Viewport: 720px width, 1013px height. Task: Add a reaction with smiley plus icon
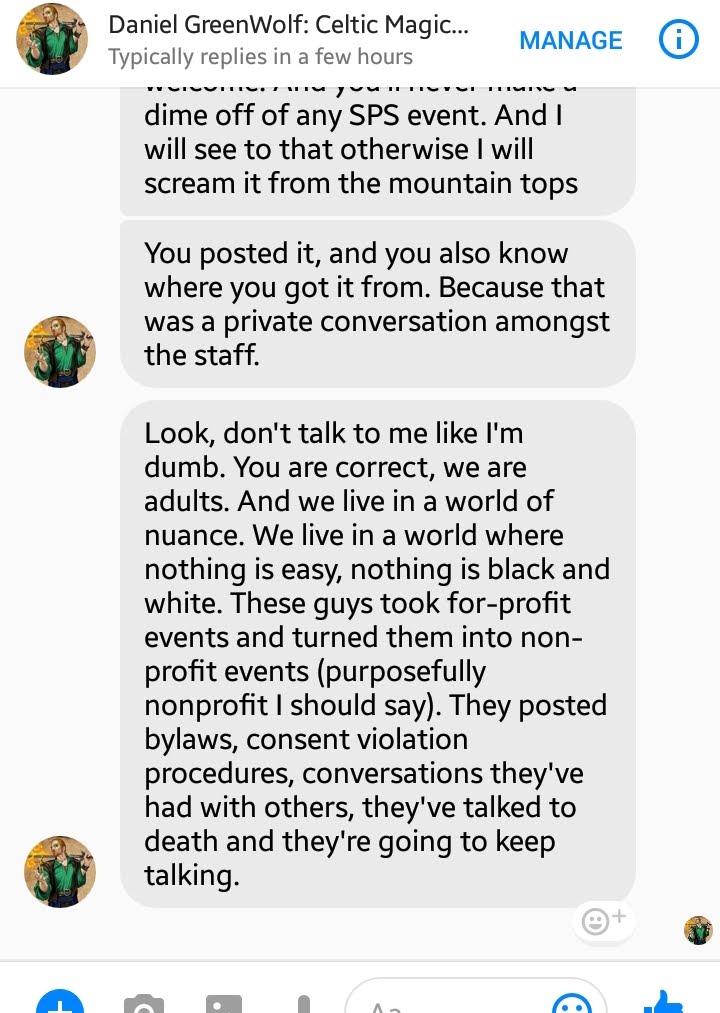click(x=603, y=920)
